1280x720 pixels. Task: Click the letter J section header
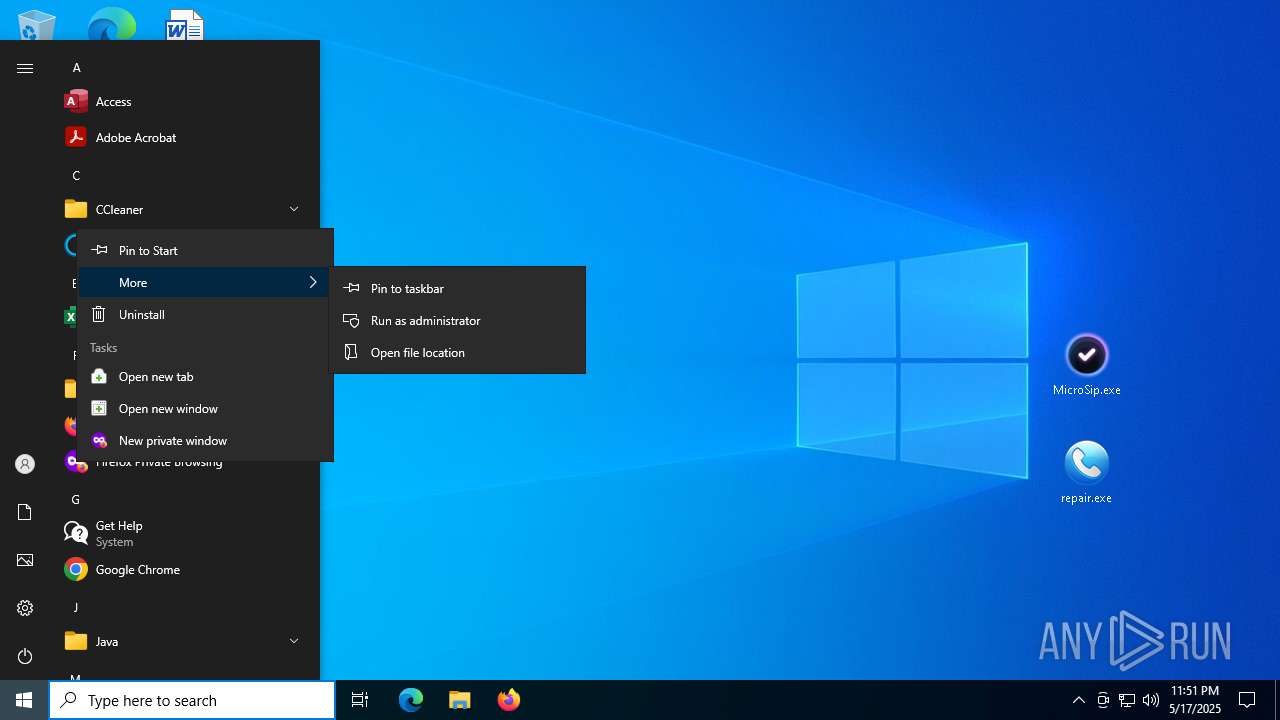[x=76, y=607]
